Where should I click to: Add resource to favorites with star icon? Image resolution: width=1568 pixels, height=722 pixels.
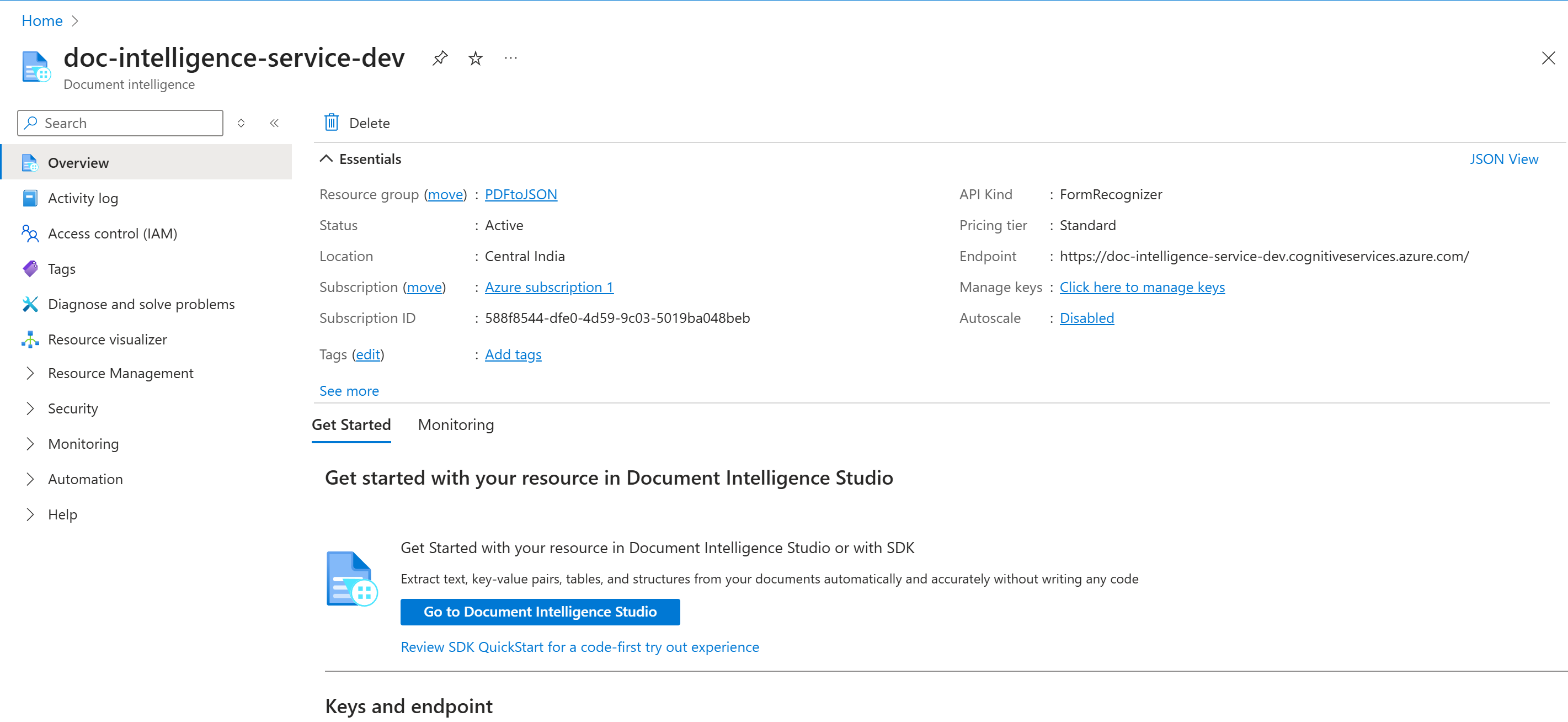(x=475, y=58)
